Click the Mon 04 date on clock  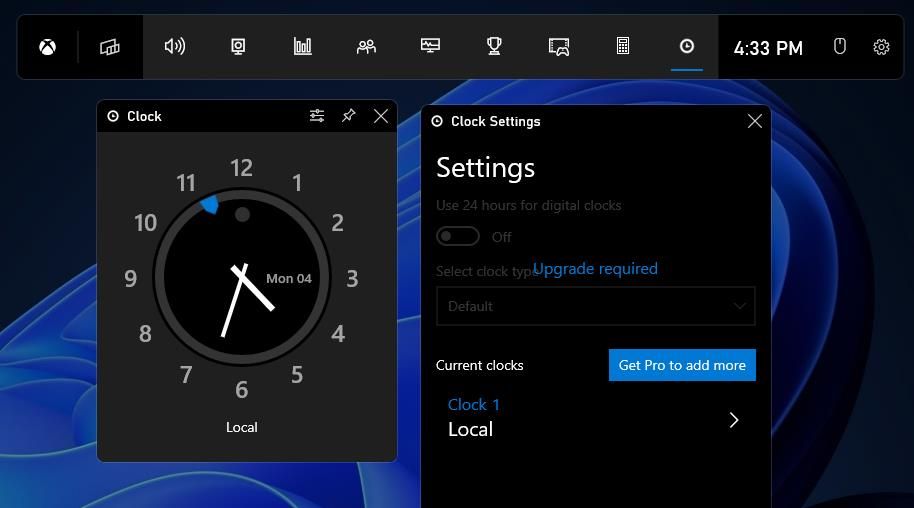coord(289,279)
